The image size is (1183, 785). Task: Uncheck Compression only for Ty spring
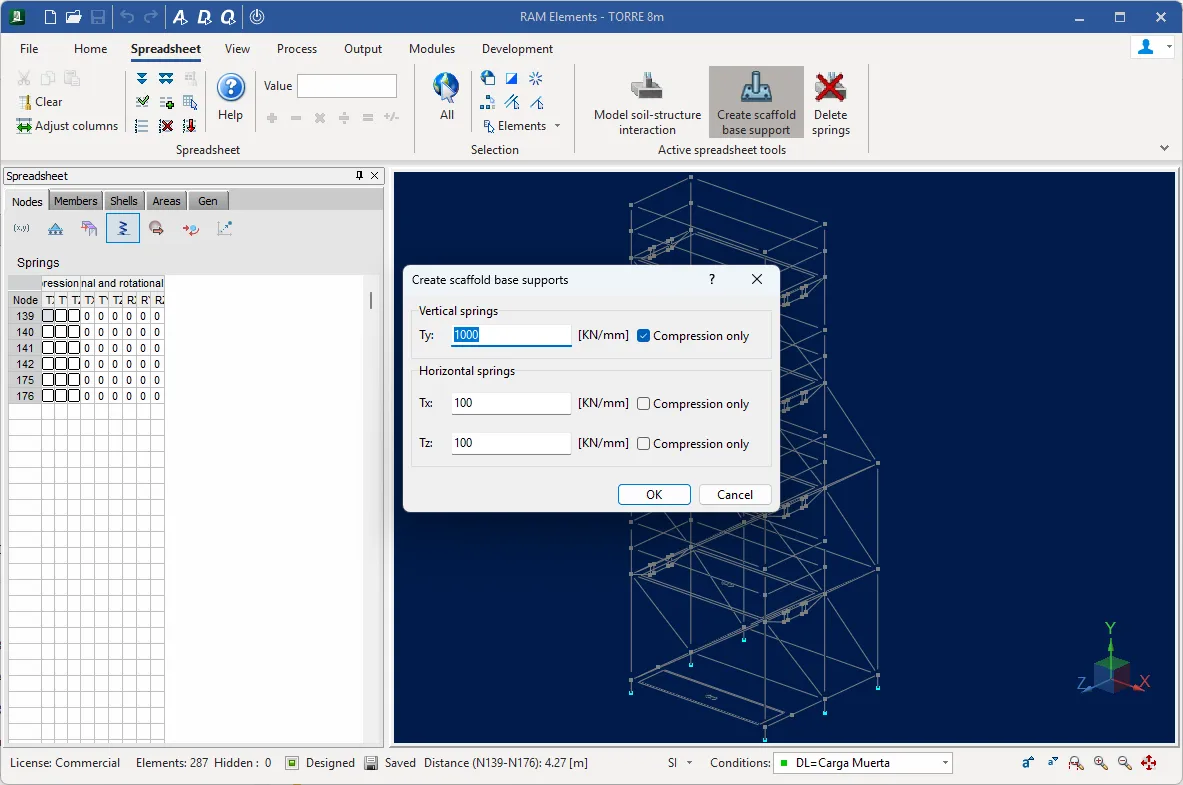pyautogui.click(x=644, y=336)
